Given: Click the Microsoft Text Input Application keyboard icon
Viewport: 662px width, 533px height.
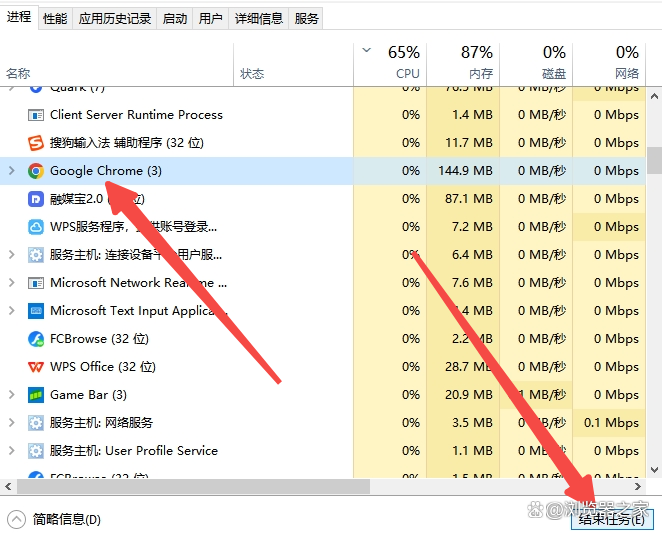Looking at the screenshot, I should click(x=36, y=311).
